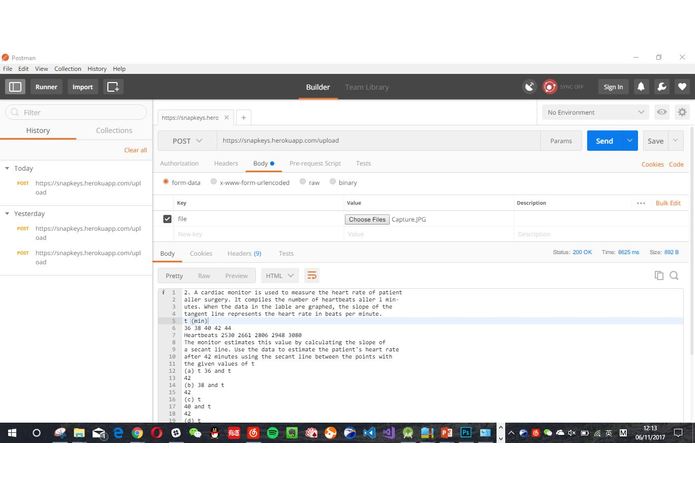
Task: Click the Runner button
Action: coord(46,87)
